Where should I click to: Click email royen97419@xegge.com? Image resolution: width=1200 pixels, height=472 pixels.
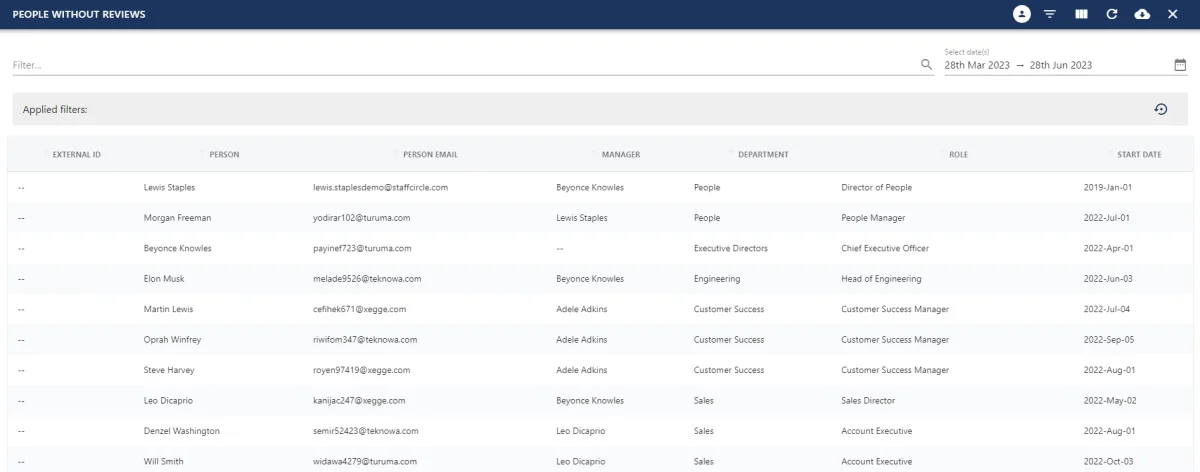click(x=361, y=370)
